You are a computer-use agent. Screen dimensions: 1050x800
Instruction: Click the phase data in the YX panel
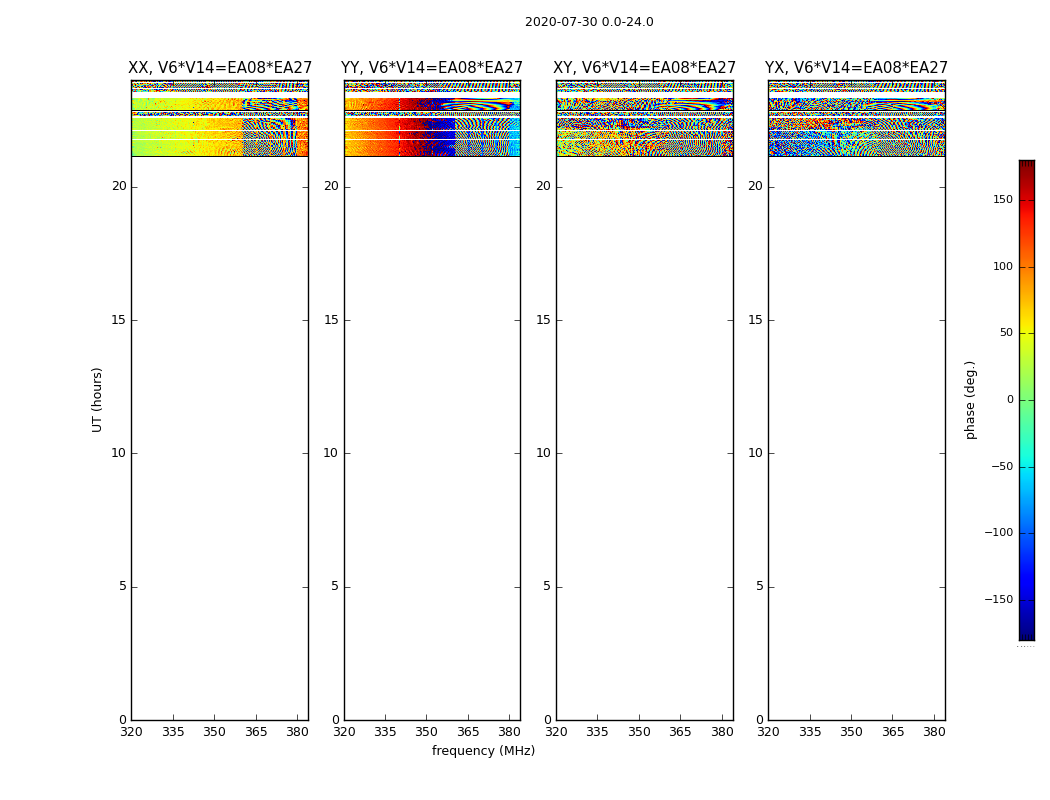(856, 125)
